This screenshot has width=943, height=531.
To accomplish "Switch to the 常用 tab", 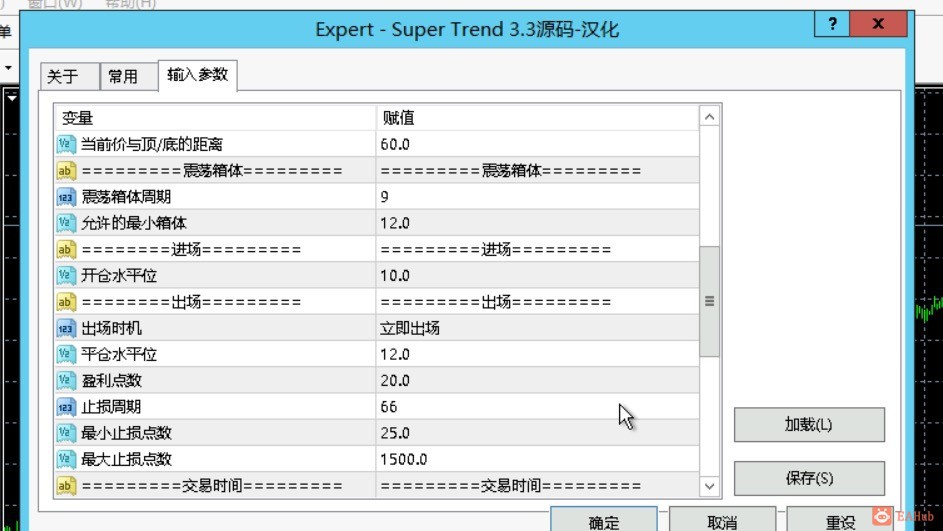I will tap(129, 77).
